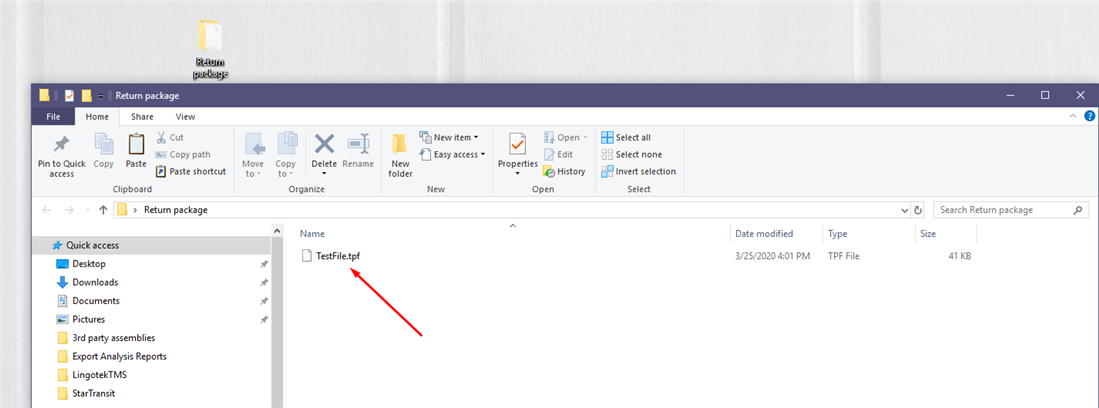
Task: Click Edit in the Open group
Action: pos(559,154)
